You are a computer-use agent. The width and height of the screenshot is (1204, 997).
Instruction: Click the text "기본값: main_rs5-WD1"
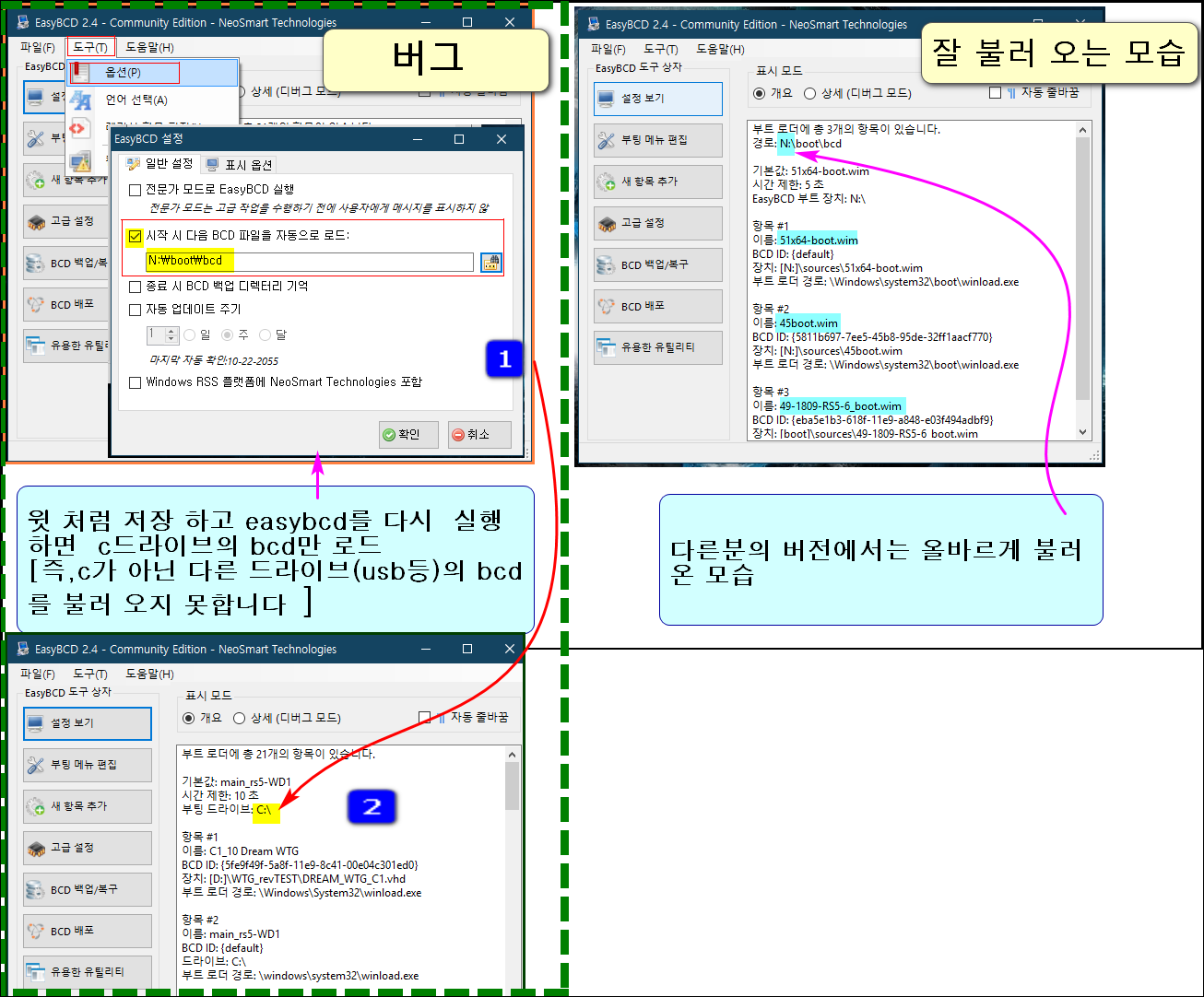[x=236, y=782]
